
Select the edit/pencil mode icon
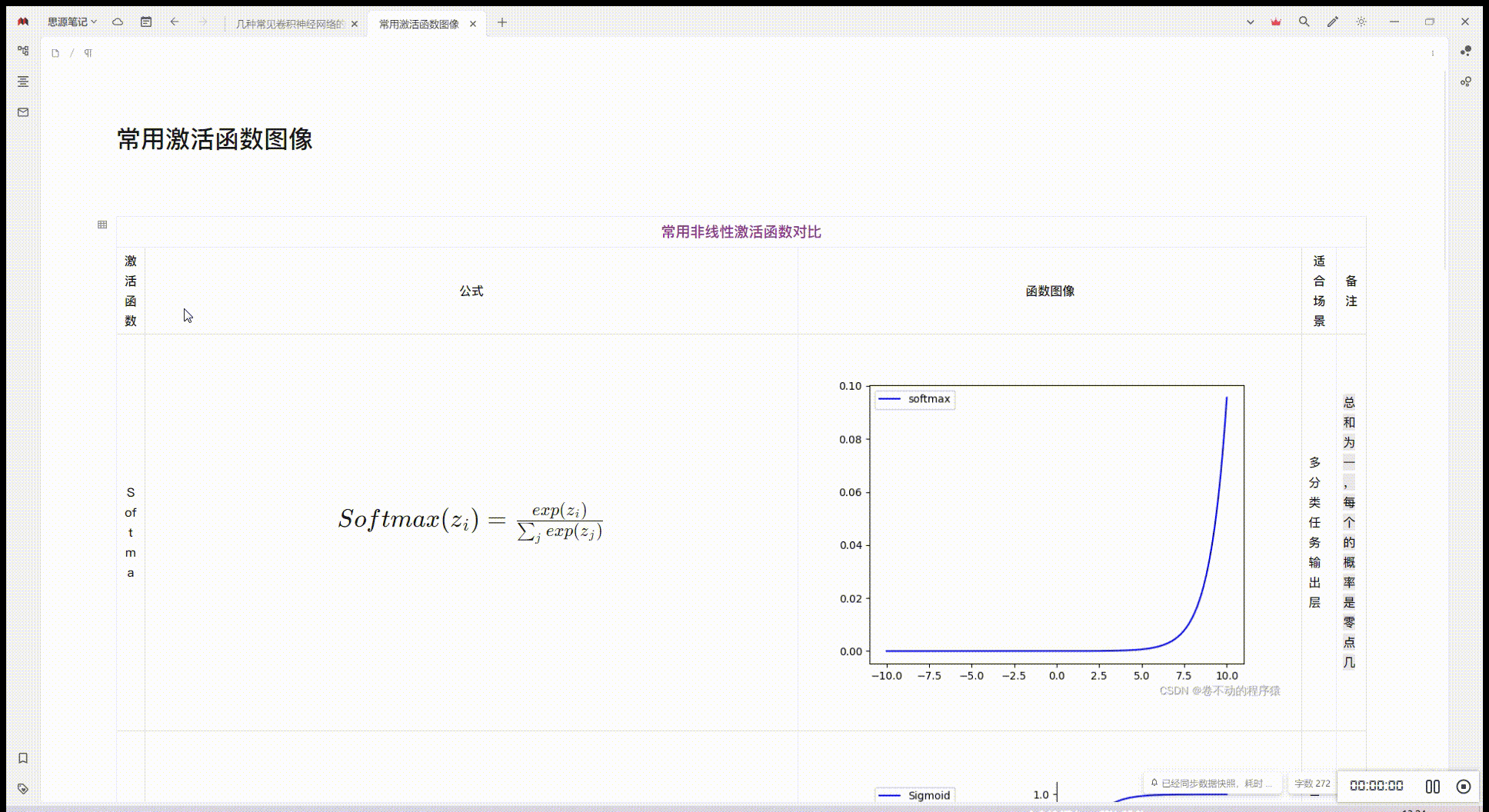click(x=1332, y=22)
